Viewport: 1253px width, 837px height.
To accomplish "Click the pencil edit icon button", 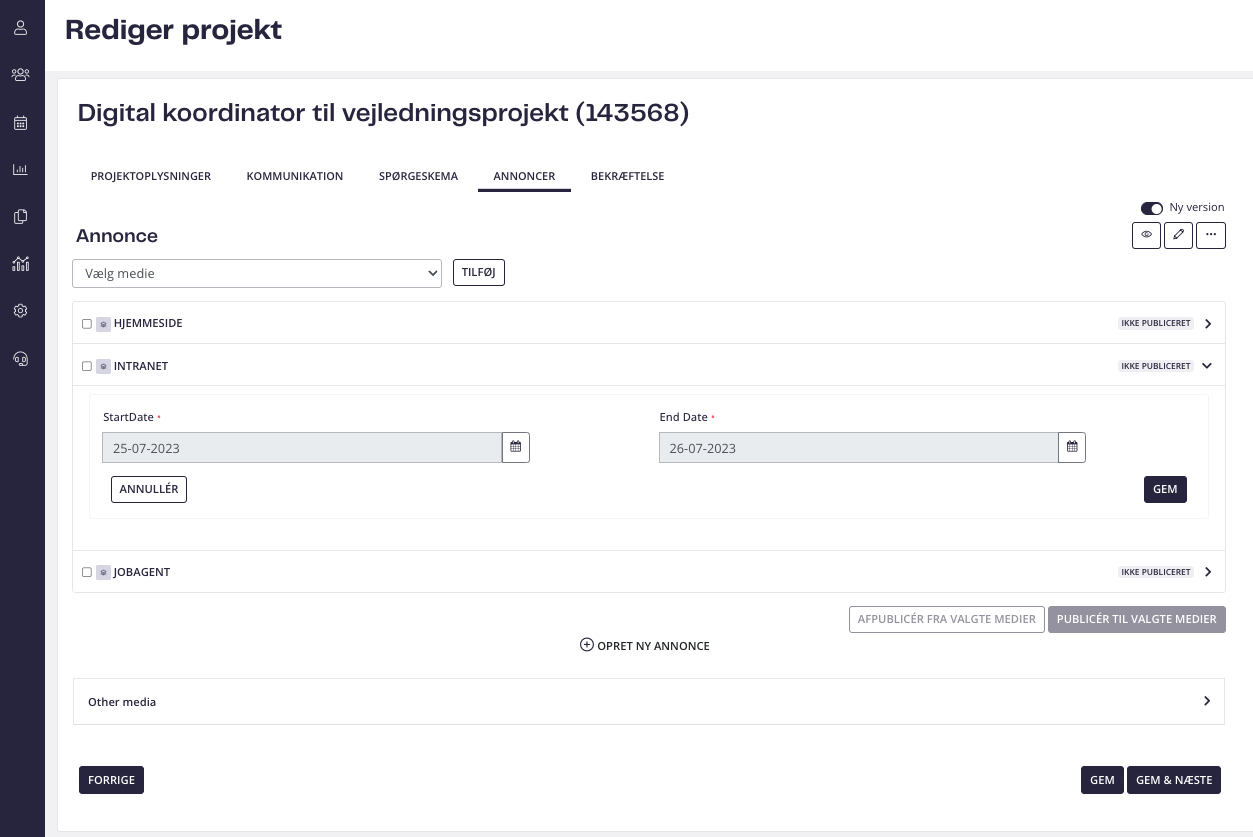I will (1178, 235).
